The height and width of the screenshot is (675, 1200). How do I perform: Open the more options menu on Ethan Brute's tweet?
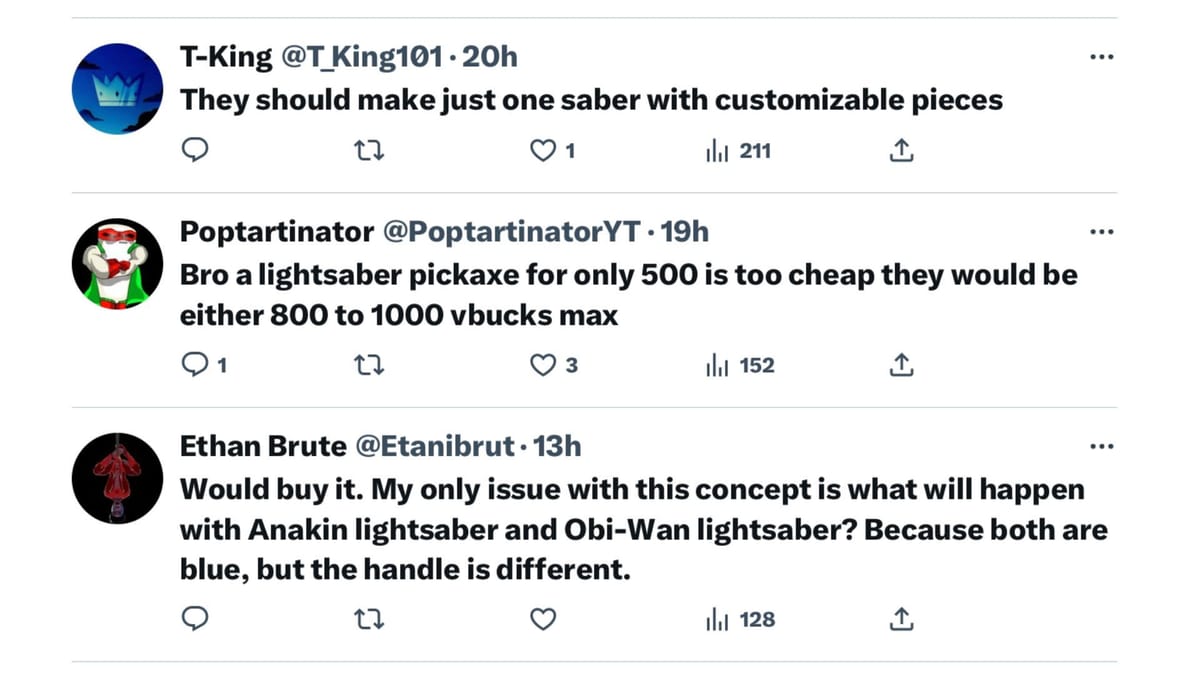pos(1101,446)
